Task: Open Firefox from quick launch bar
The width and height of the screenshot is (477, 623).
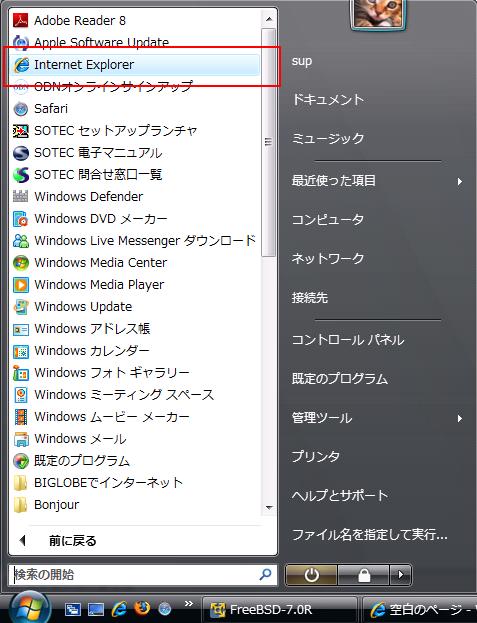Action: point(142,608)
